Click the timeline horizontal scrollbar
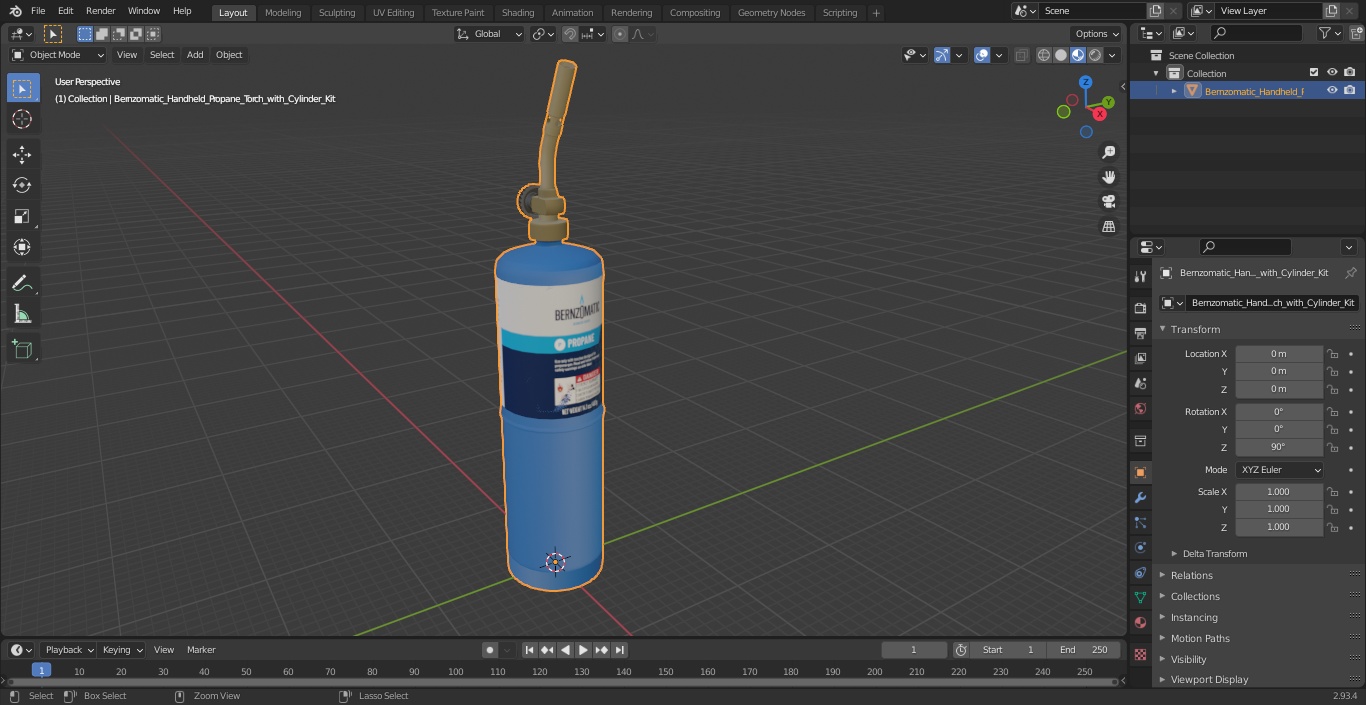1366x705 pixels. pyautogui.click(x=563, y=682)
